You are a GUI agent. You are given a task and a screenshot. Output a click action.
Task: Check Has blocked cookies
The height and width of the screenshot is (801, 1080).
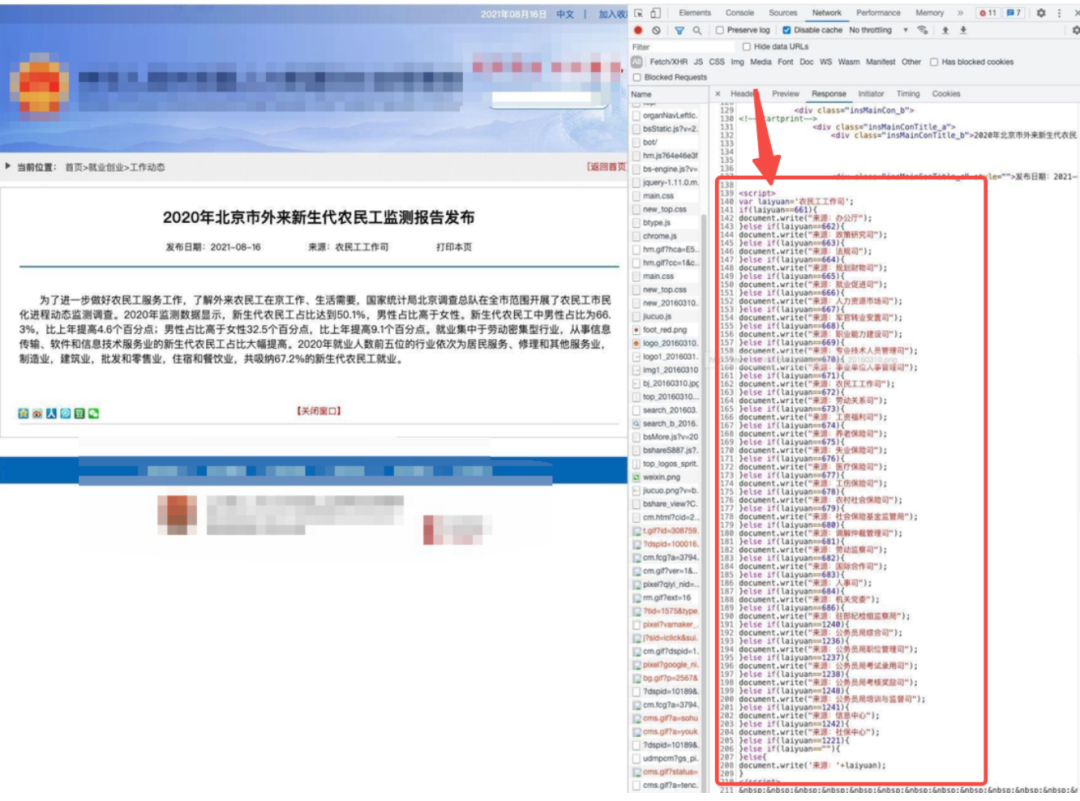tap(934, 62)
